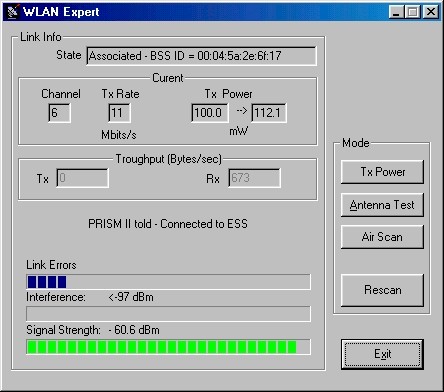Click the Tx Power field showing 112.1
The width and height of the screenshot is (444, 392).
269,113
